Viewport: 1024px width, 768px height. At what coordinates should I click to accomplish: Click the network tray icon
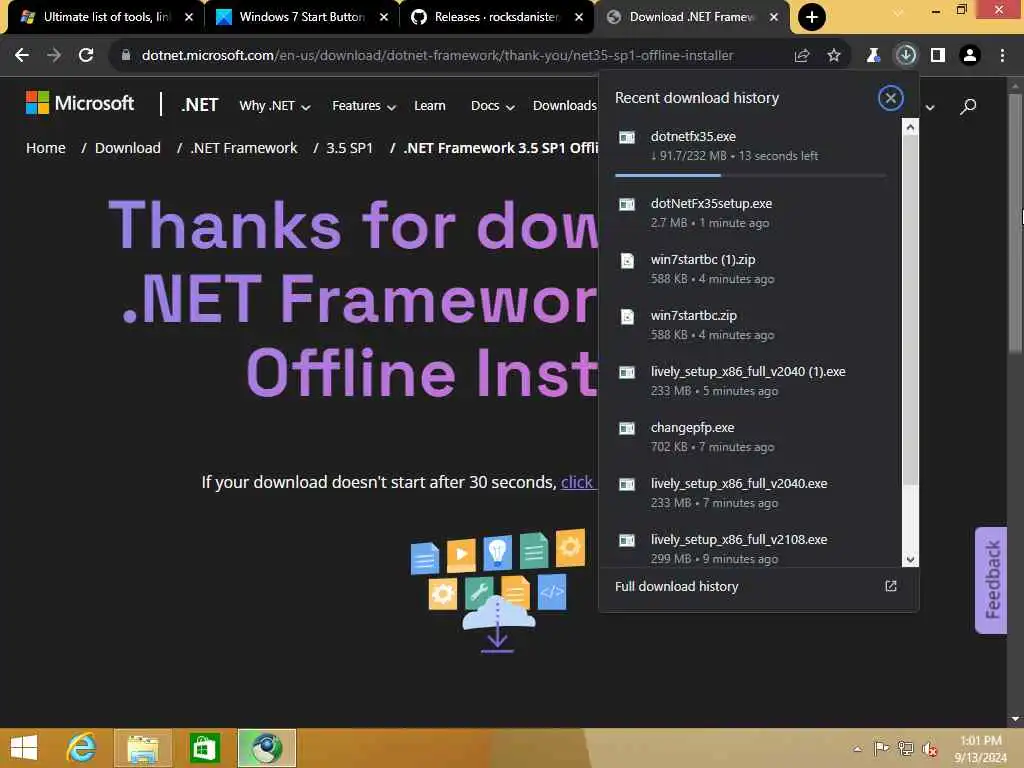pyautogui.click(x=905, y=748)
